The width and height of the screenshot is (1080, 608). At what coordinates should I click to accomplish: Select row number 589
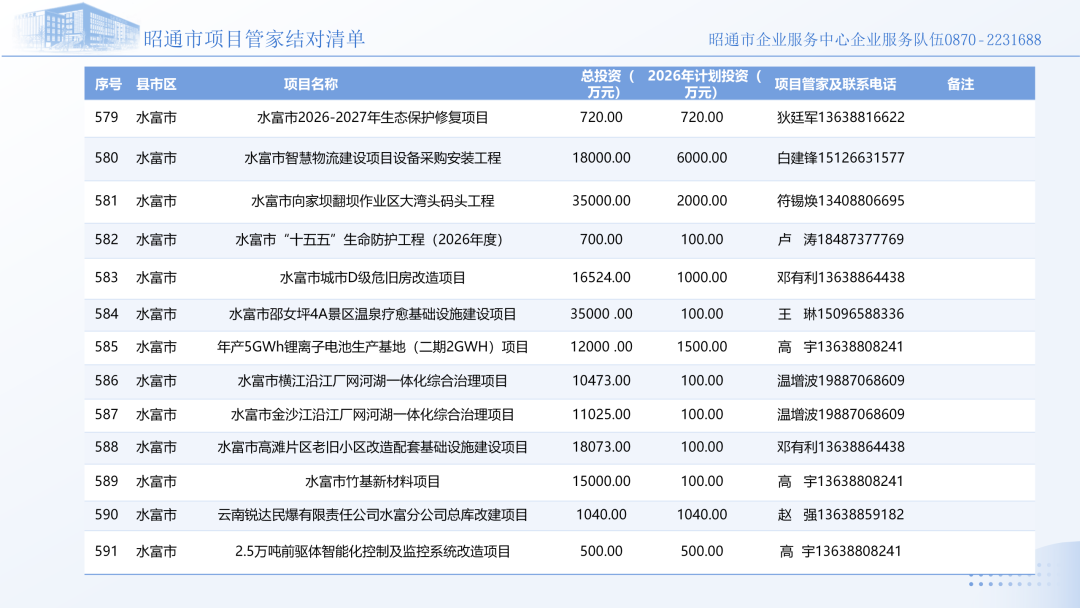pyautogui.click(x=107, y=481)
